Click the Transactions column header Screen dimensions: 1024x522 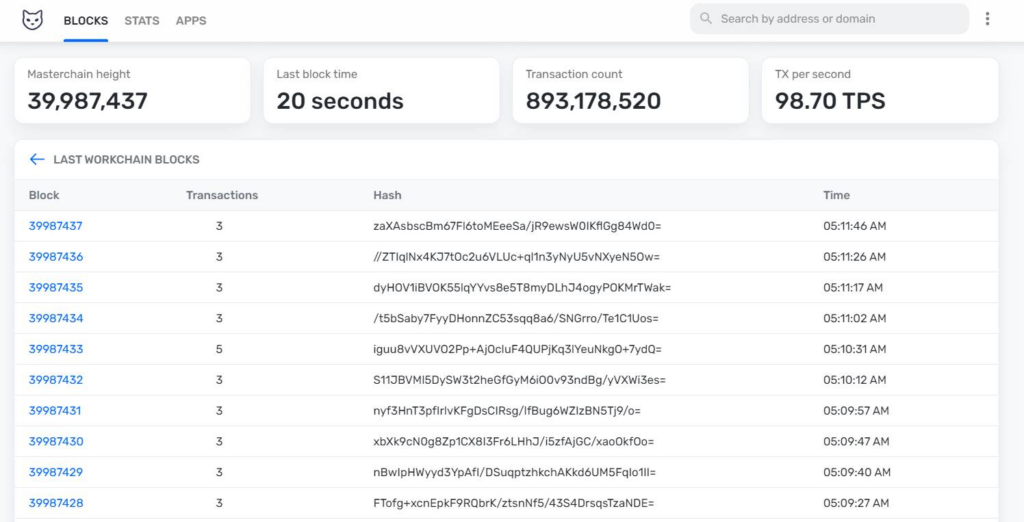point(222,195)
